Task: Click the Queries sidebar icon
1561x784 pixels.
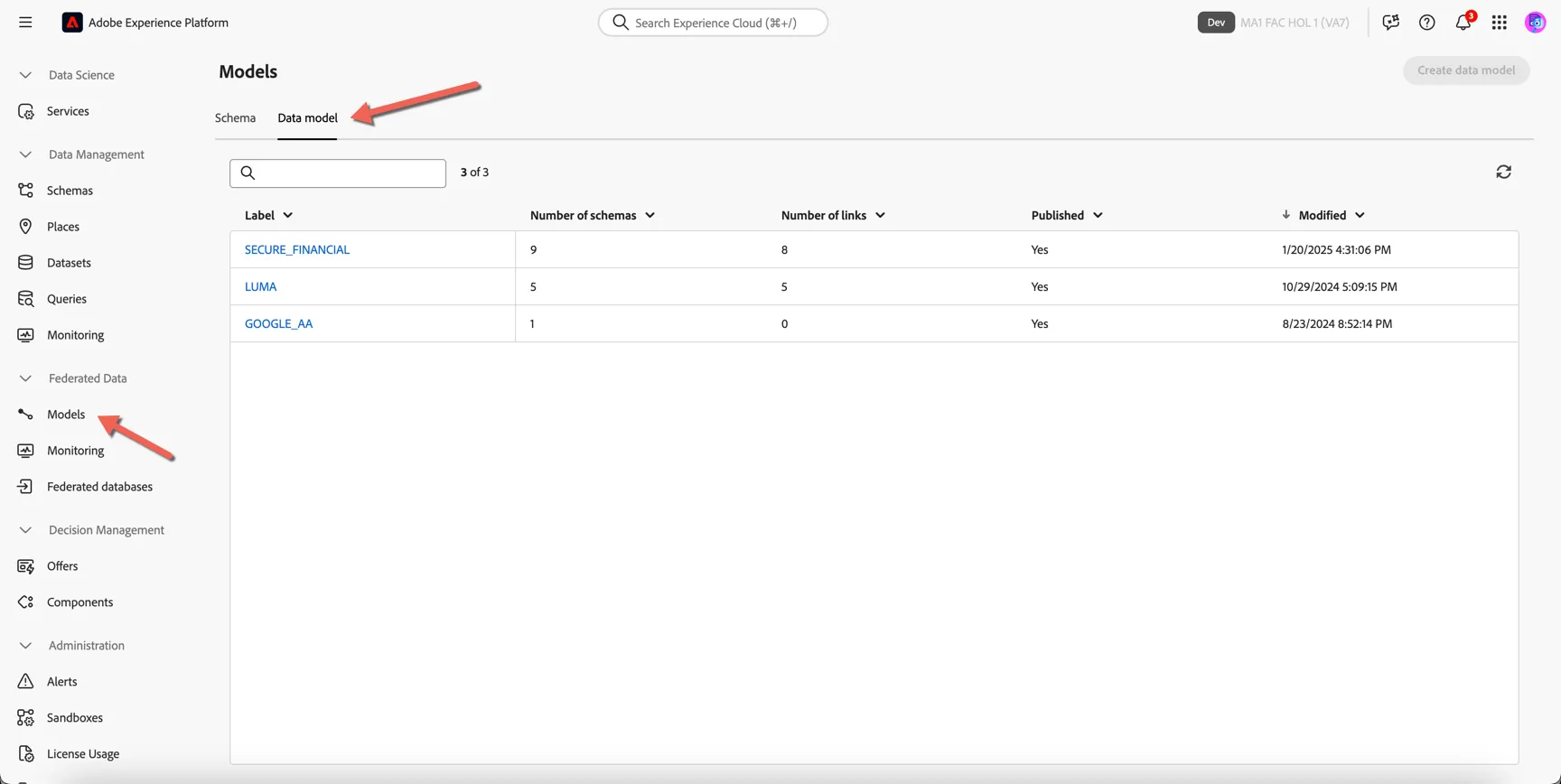Action: point(25,299)
